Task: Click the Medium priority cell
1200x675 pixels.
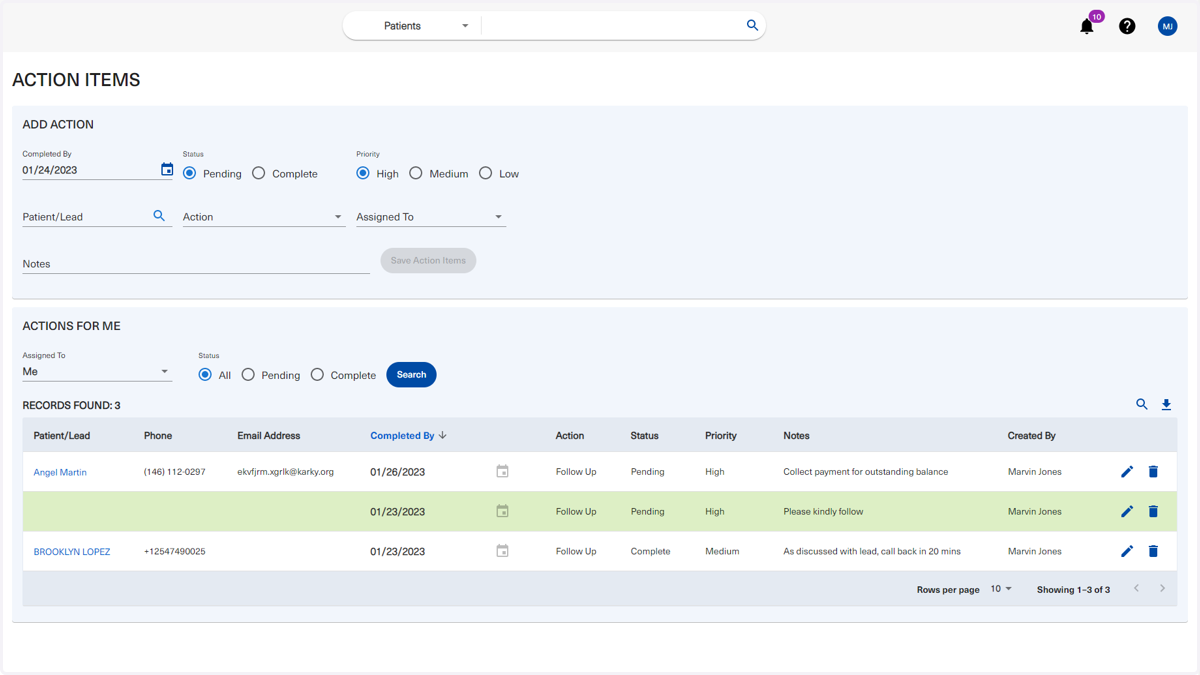Action: click(722, 552)
